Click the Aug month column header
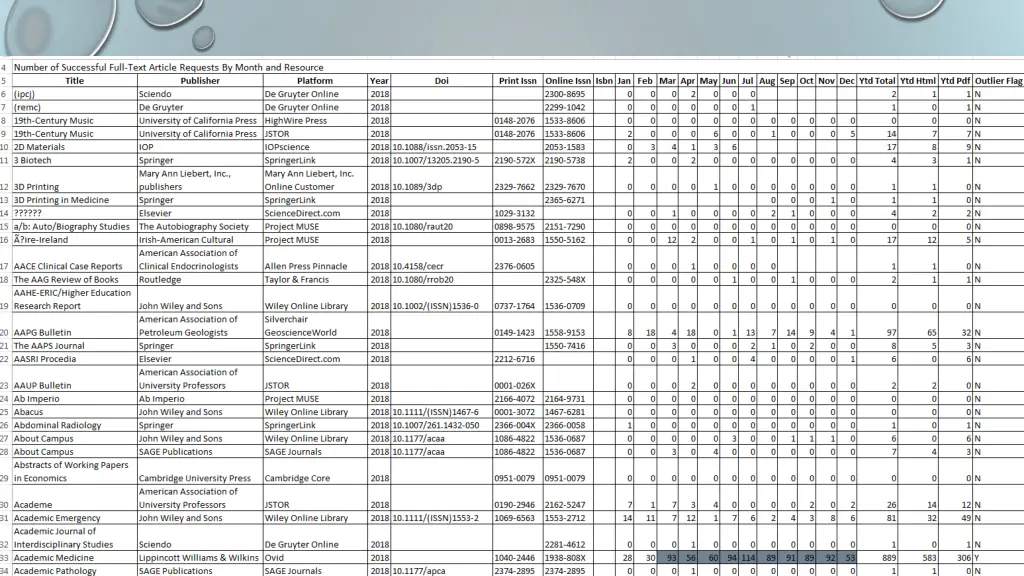 click(767, 81)
